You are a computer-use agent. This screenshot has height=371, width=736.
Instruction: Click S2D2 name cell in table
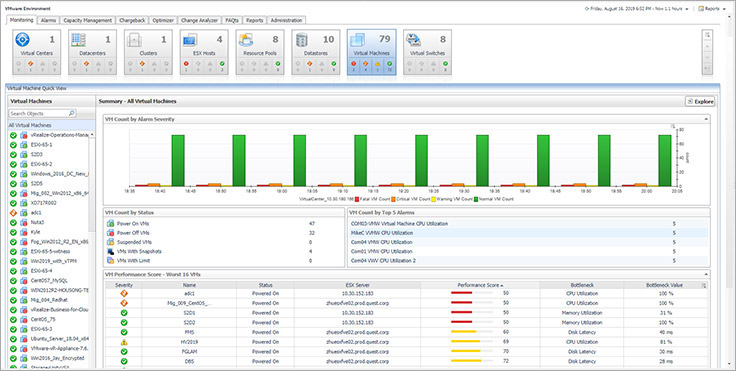pos(189,323)
